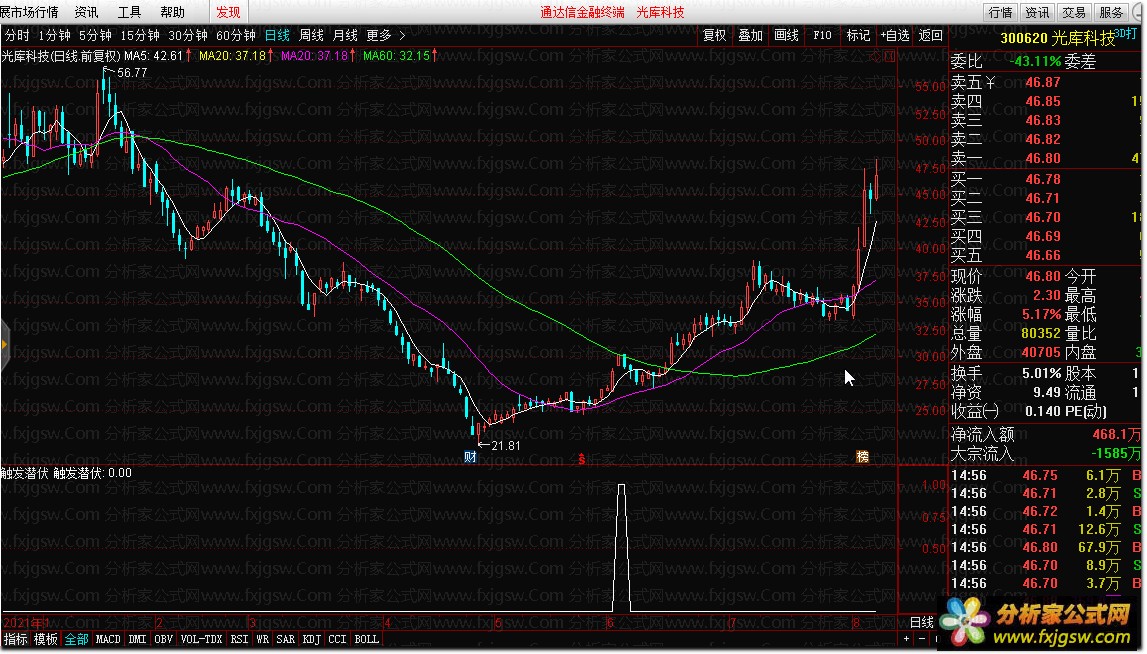Click the 资讯 button at top right

click(1037, 12)
